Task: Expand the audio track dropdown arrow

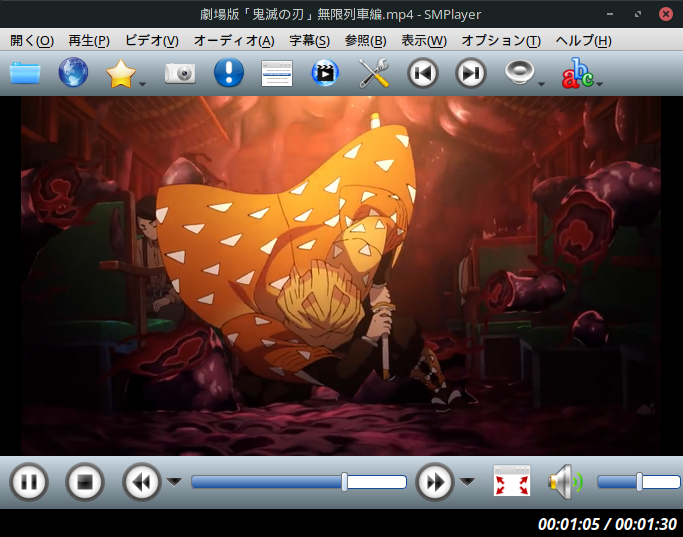Action: pos(541,84)
